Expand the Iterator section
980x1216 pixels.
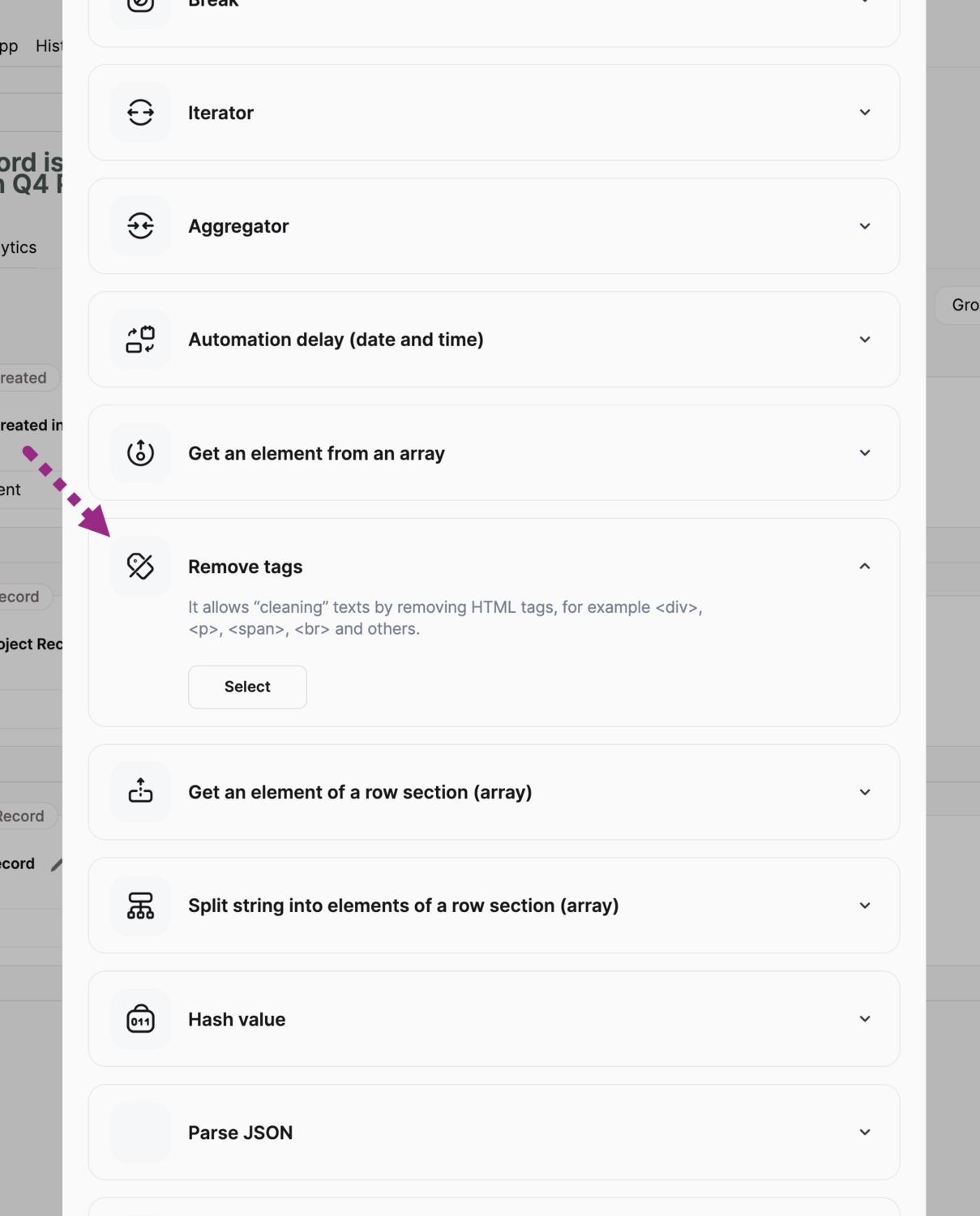(x=864, y=112)
